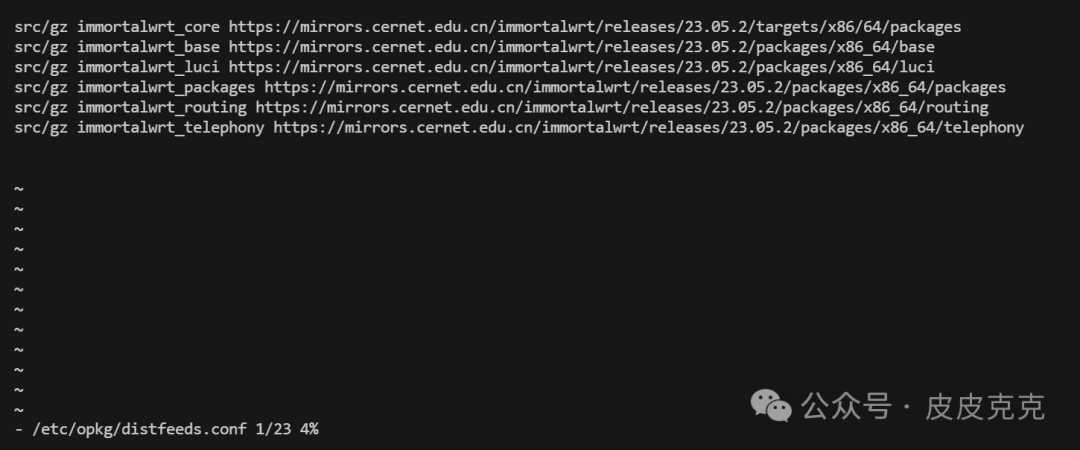Click the 4% position indicator
The height and width of the screenshot is (450, 1080).
coord(309,429)
